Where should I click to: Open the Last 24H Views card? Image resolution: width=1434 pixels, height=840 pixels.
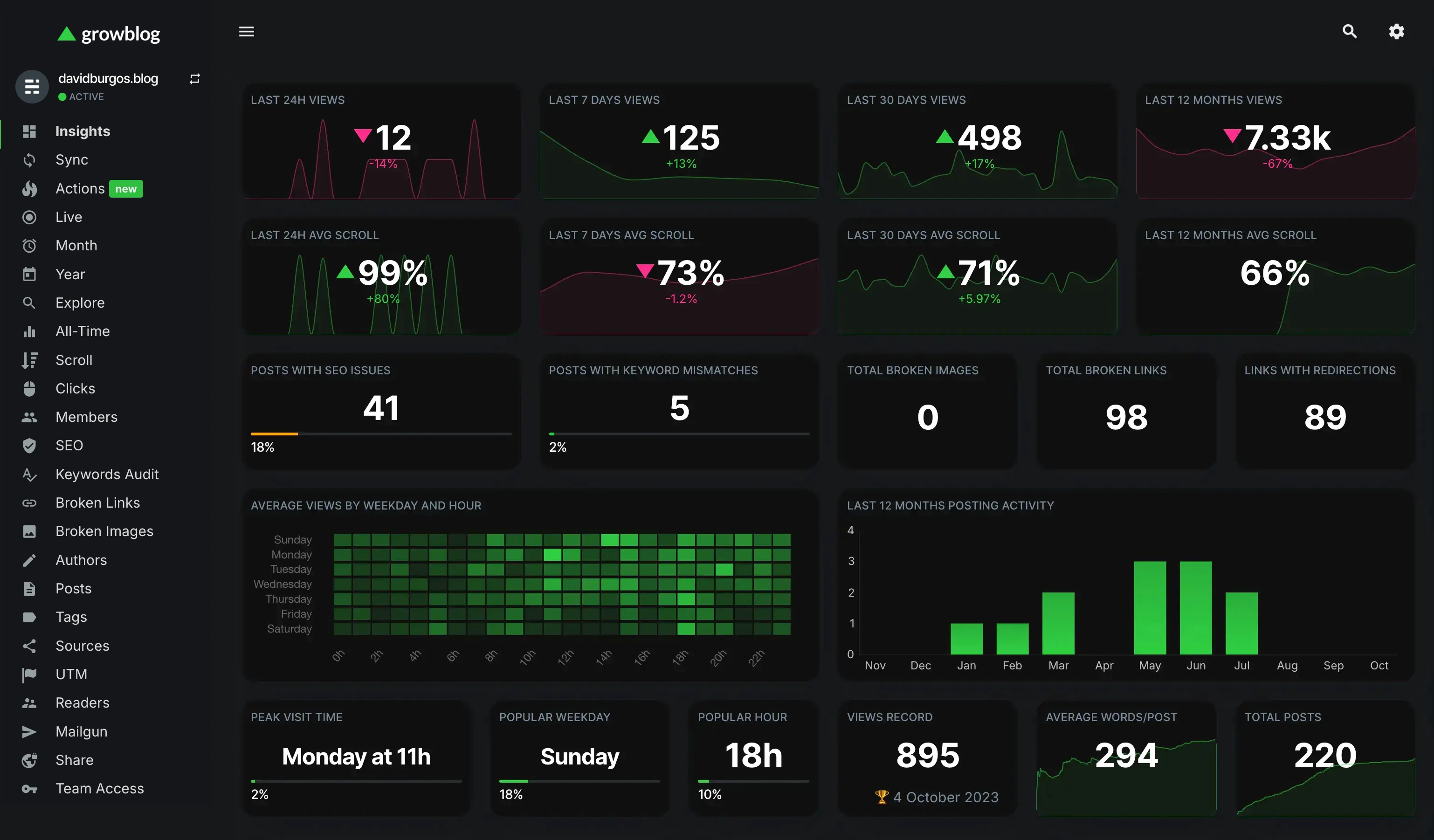(x=382, y=142)
